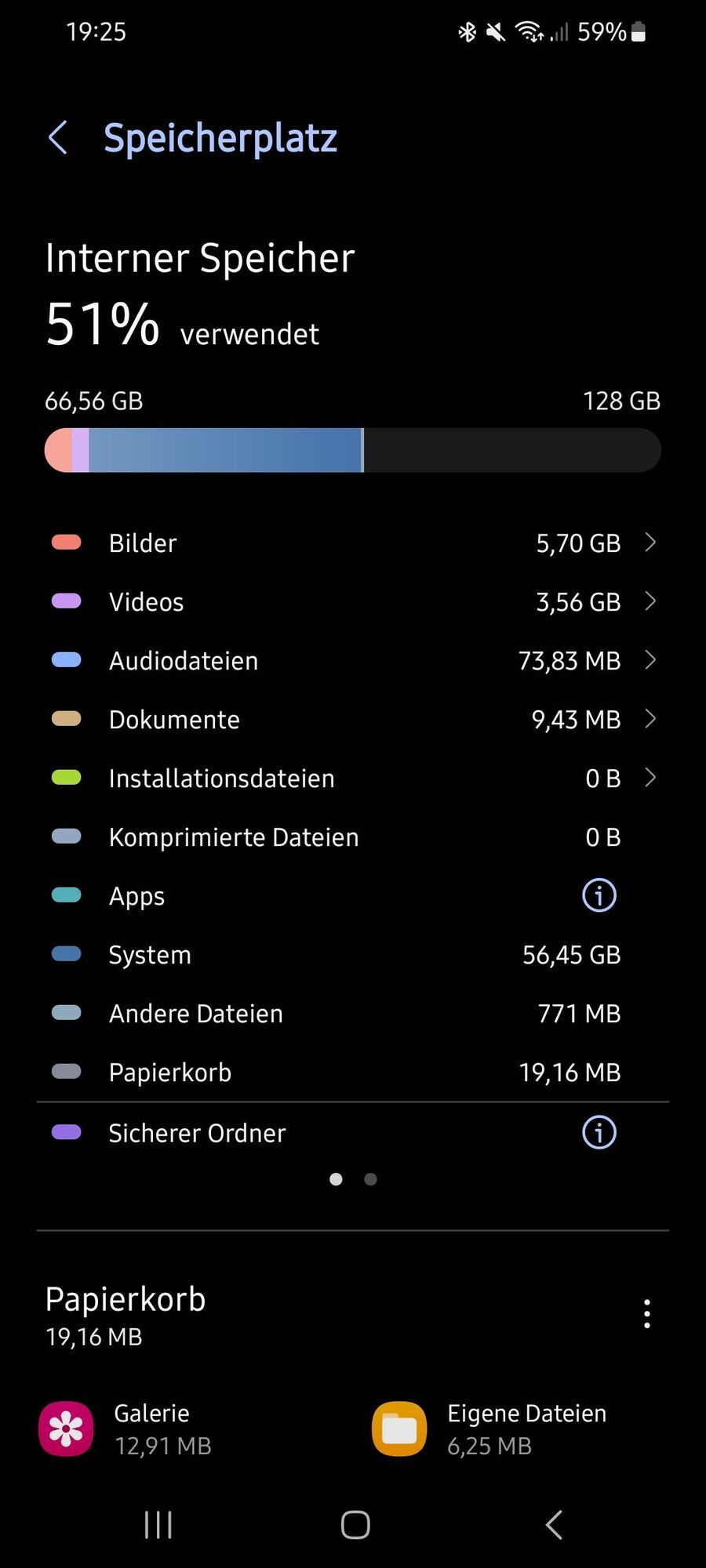706x1568 pixels.
Task: Open the Apps info icon
Action: pyautogui.click(x=599, y=895)
